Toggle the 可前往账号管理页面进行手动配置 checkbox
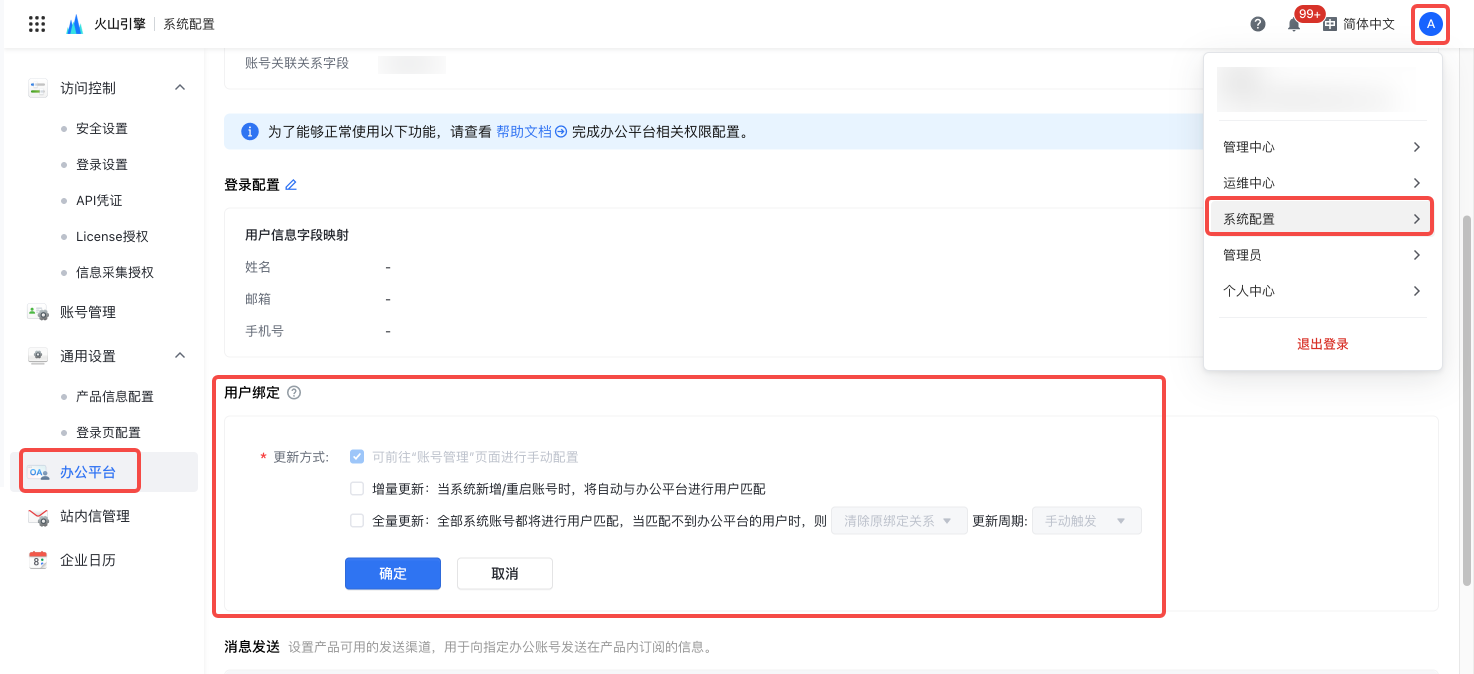 [357, 457]
